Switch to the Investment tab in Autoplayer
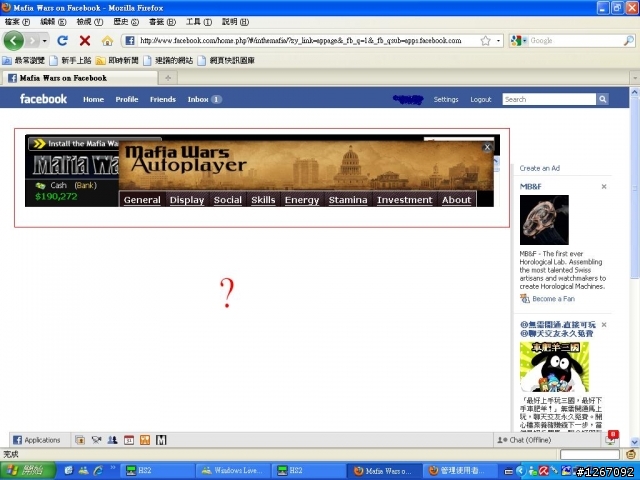This screenshot has width=640, height=480. click(404, 200)
